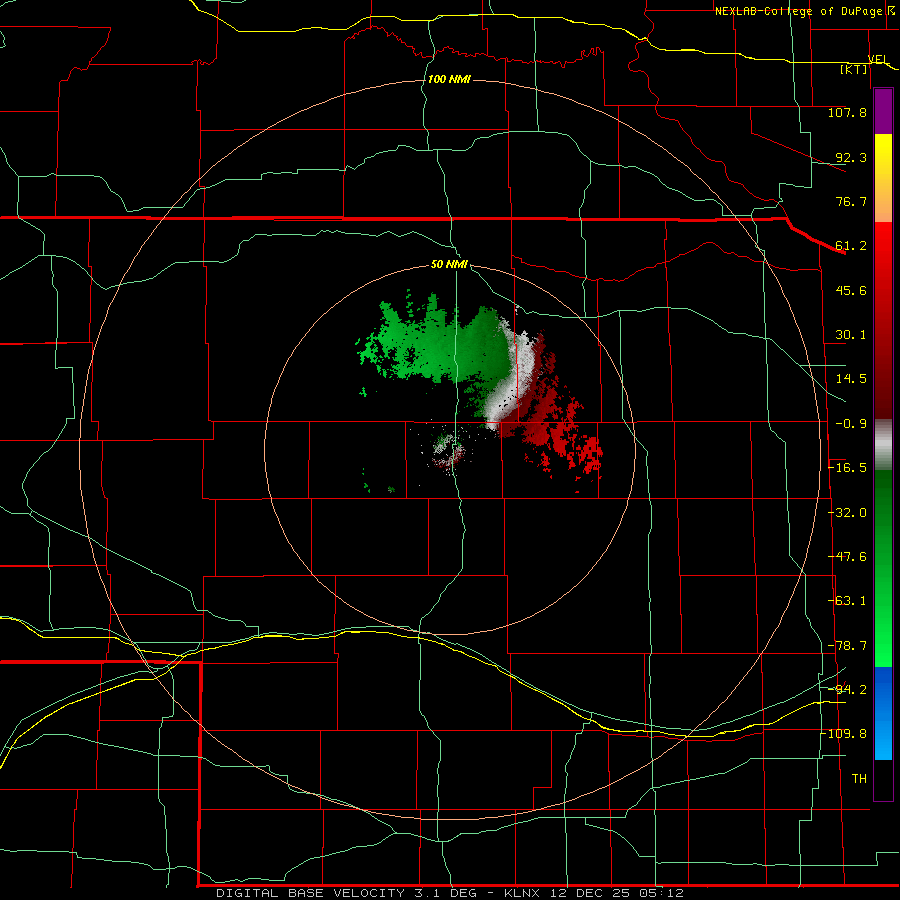Click the purple color bar segment
This screenshot has width=900, height=900.
point(883,112)
